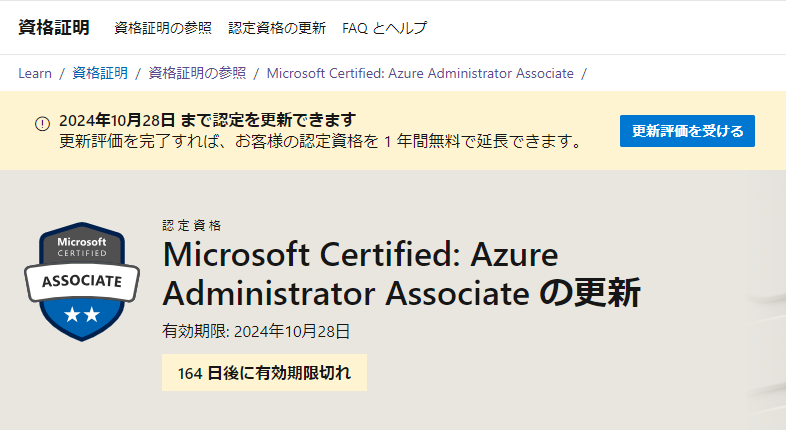Click the 有効期限: 2024年10月28日 text
The width and height of the screenshot is (786, 430).
point(256,331)
